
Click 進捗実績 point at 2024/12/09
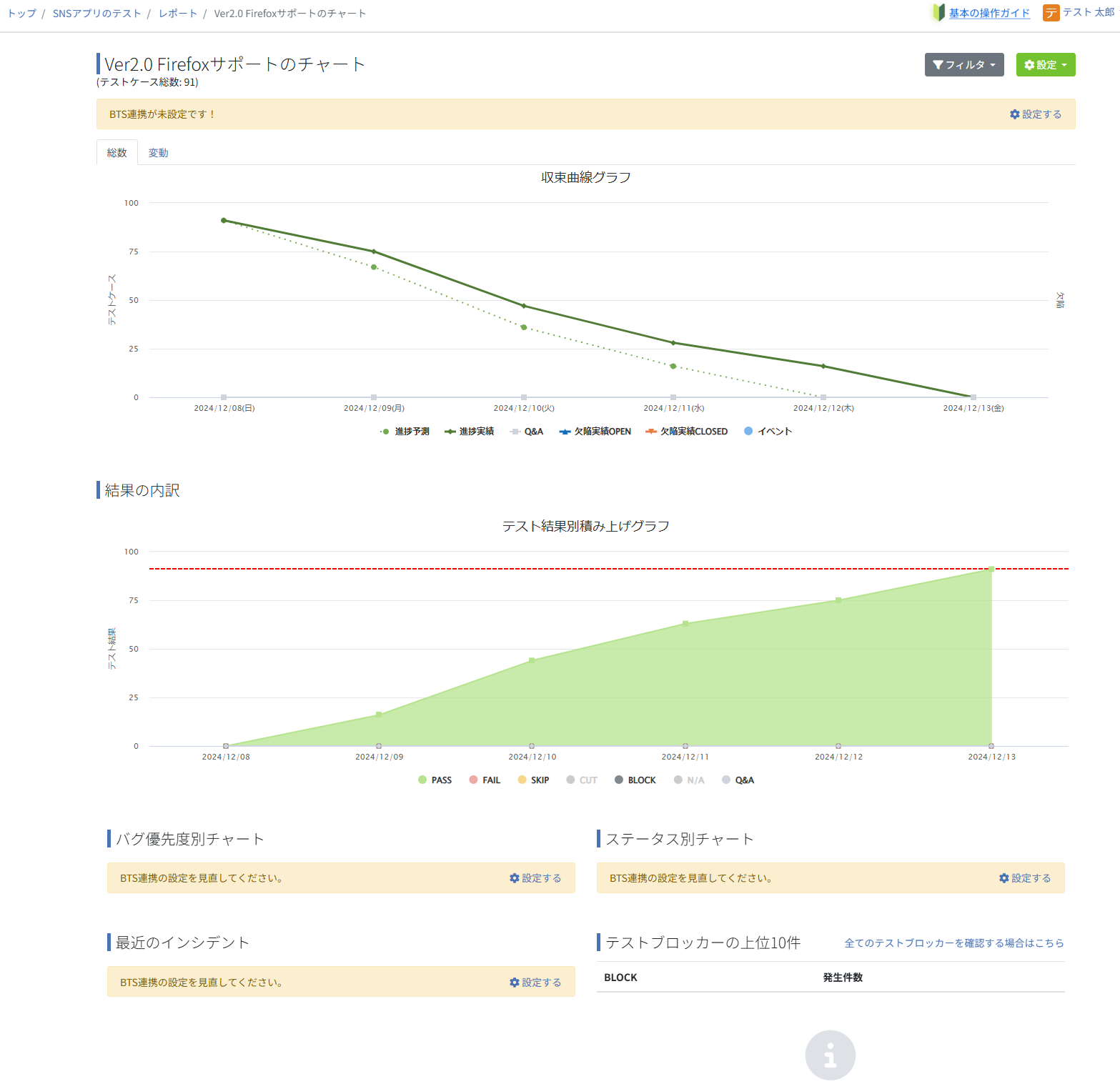click(x=374, y=252)
